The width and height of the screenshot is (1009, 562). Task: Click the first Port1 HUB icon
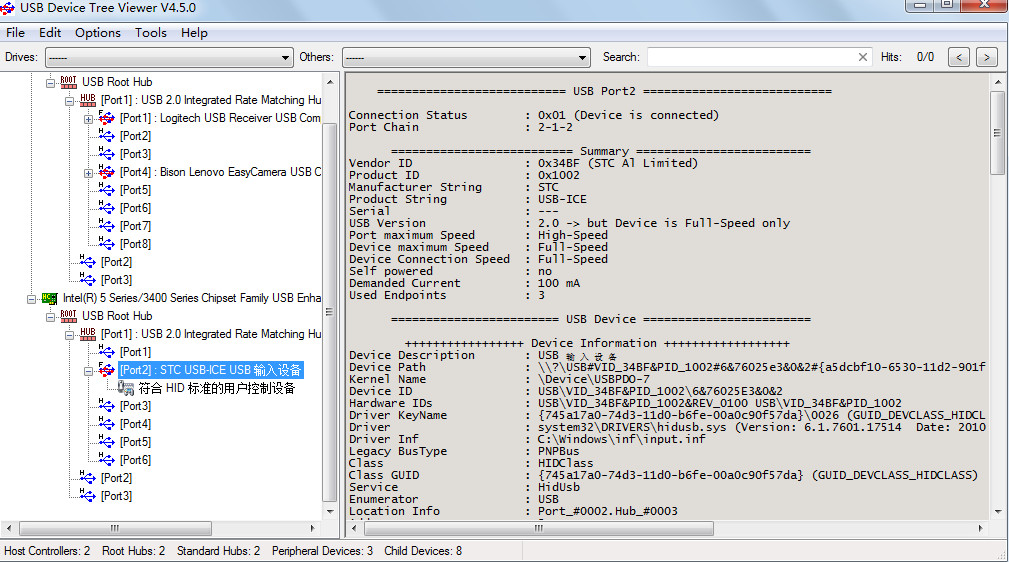88,100
